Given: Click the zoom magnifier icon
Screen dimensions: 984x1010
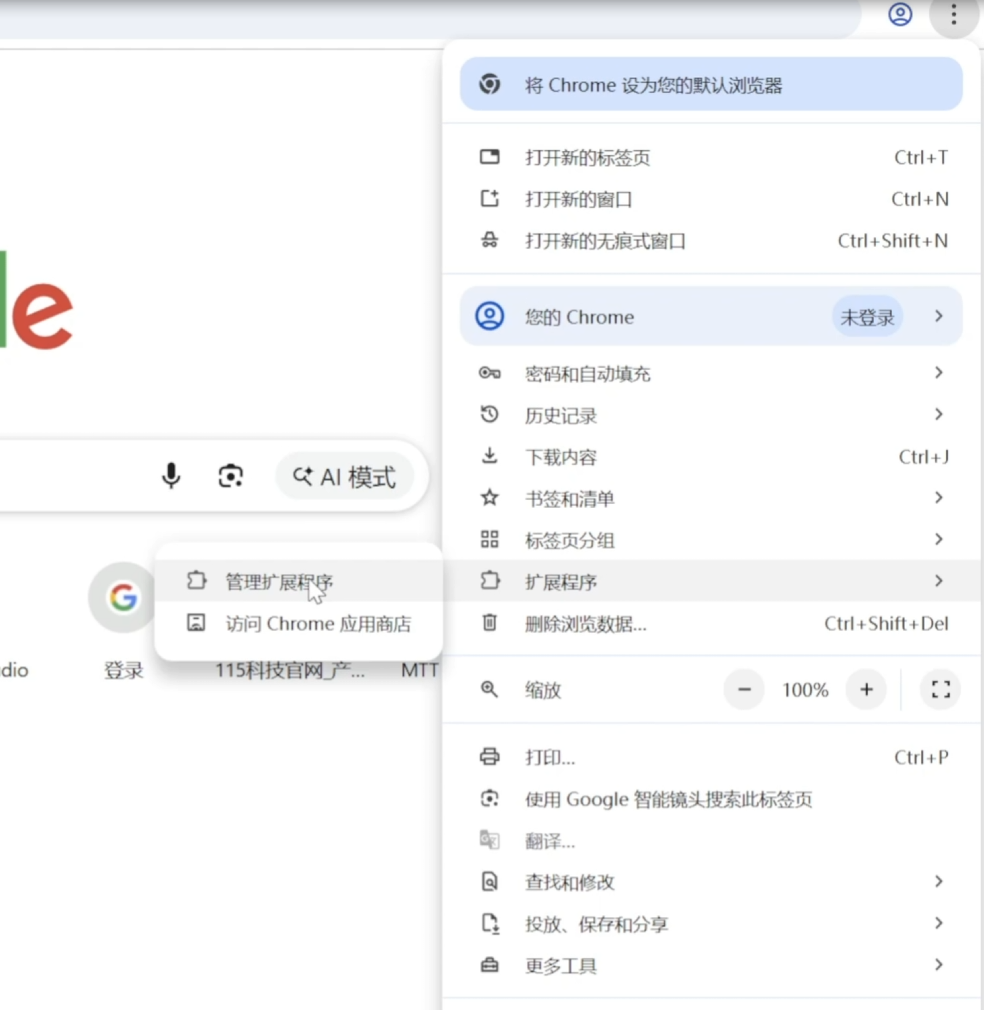Looking at the screenshot, I should [x=489, y=689].
